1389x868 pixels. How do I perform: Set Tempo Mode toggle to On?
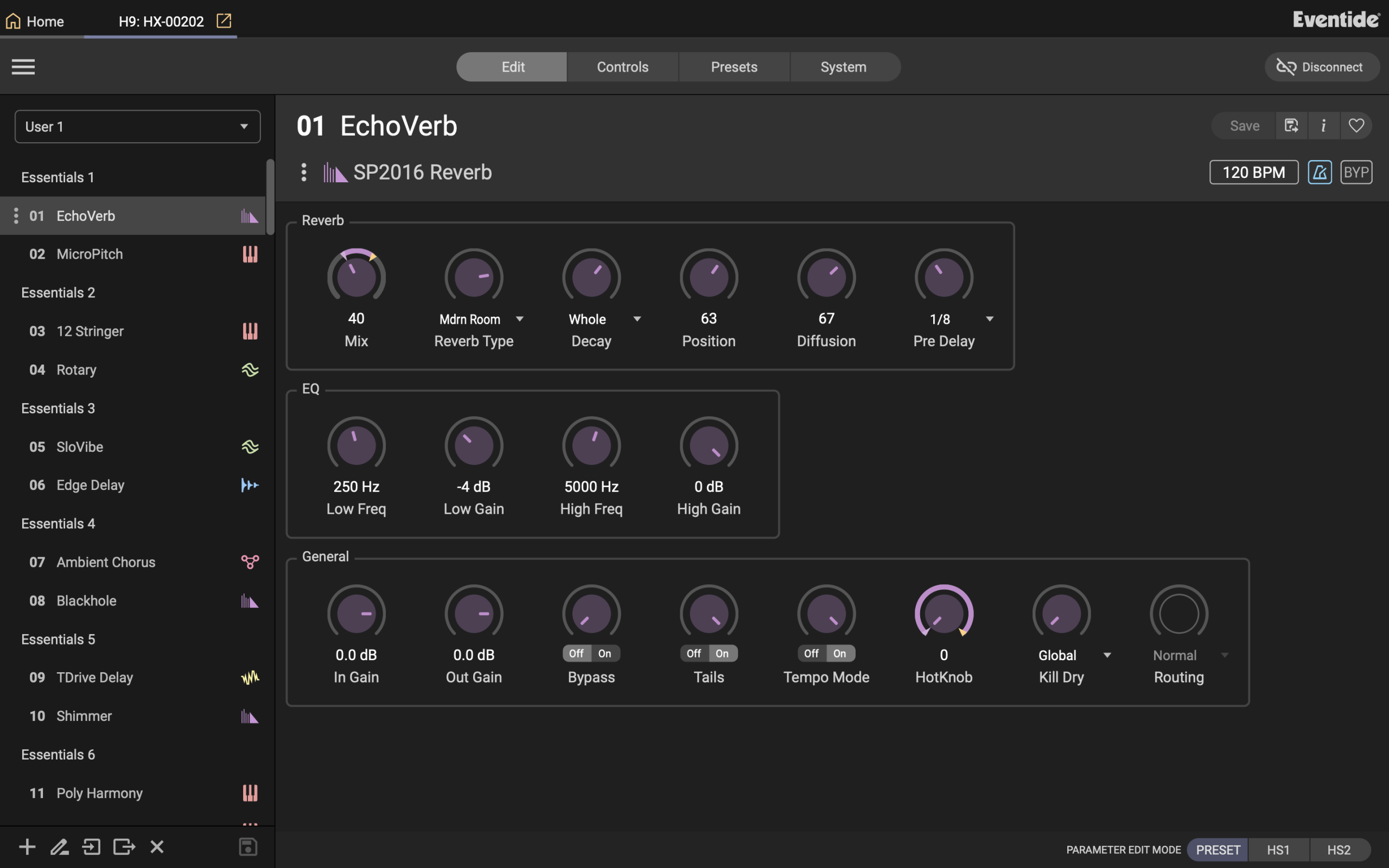point(840,653)
